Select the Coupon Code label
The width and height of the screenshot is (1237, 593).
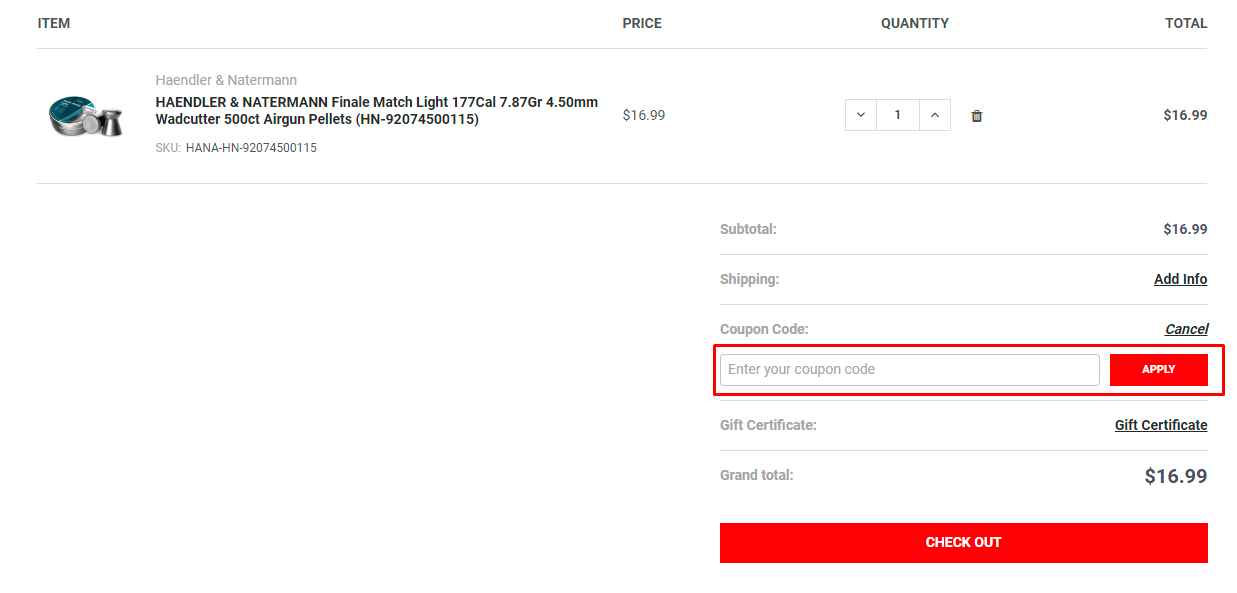(764, 329)
